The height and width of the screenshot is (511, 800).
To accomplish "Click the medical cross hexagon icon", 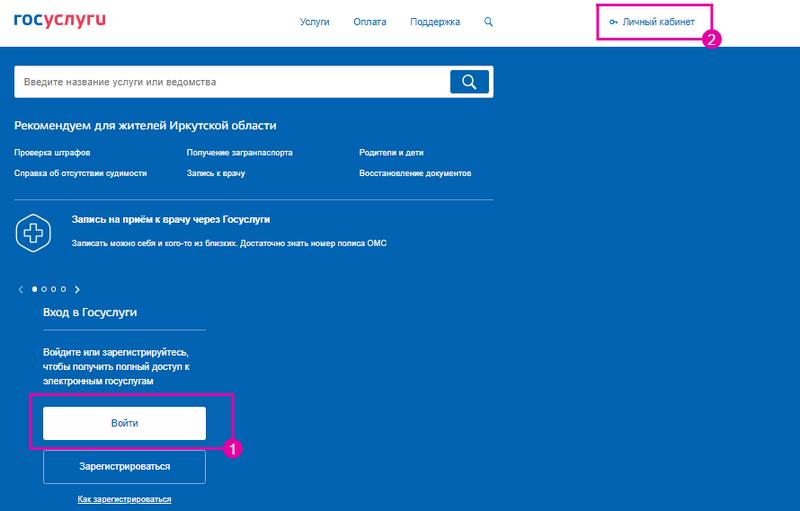I will click(33, 233).
